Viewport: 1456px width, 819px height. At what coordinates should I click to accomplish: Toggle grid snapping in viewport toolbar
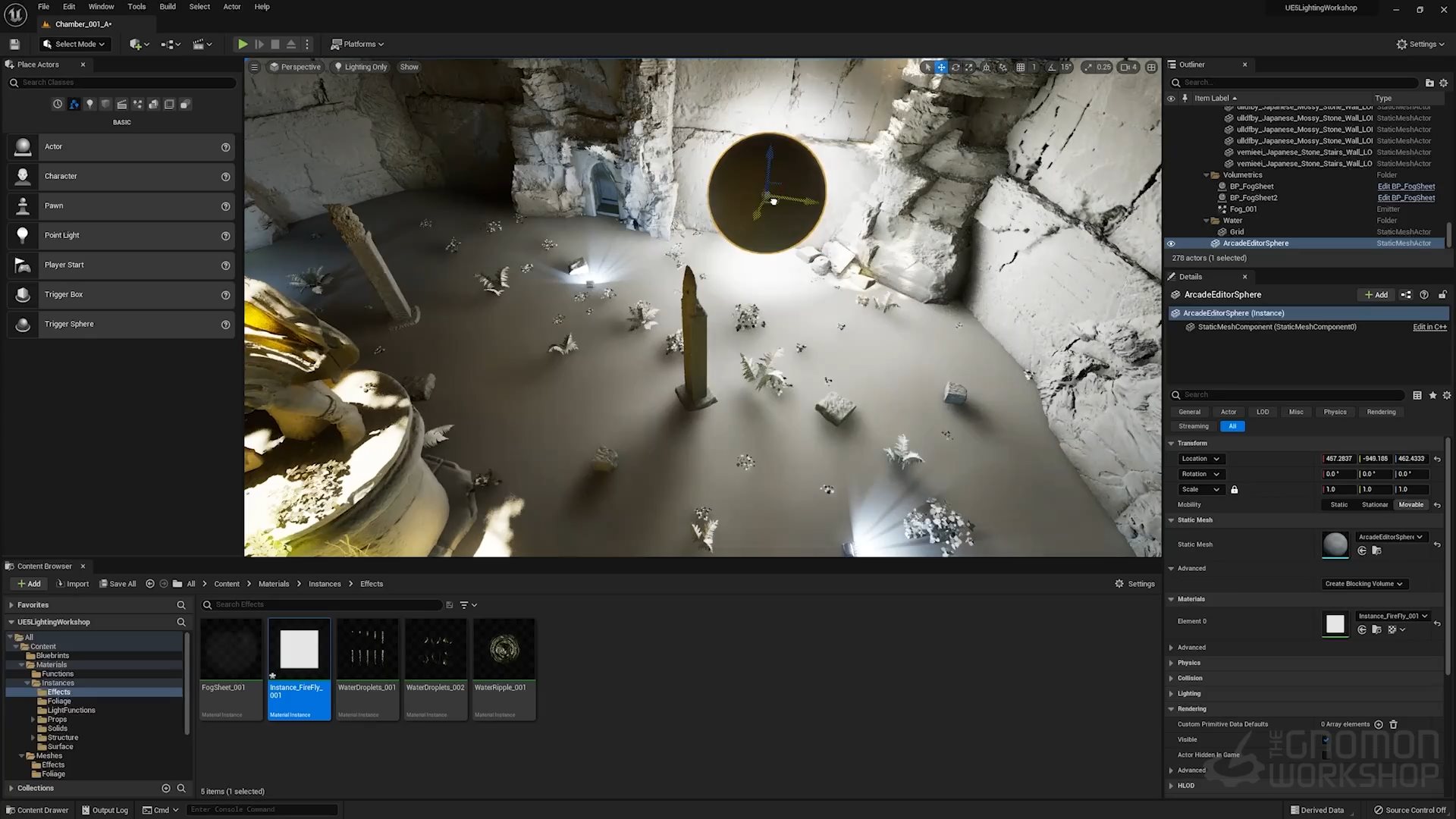(x=1021, y=67)
